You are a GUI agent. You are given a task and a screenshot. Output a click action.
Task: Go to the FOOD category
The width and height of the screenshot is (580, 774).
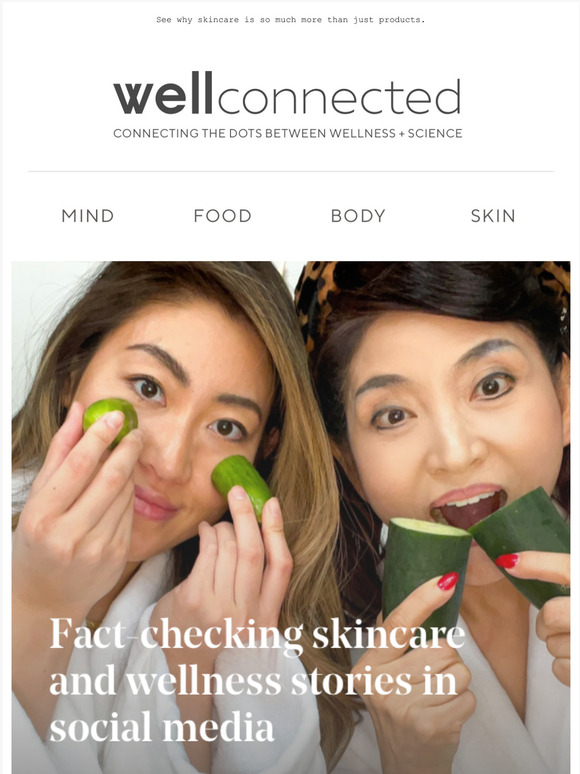click(x=222, y=216)
